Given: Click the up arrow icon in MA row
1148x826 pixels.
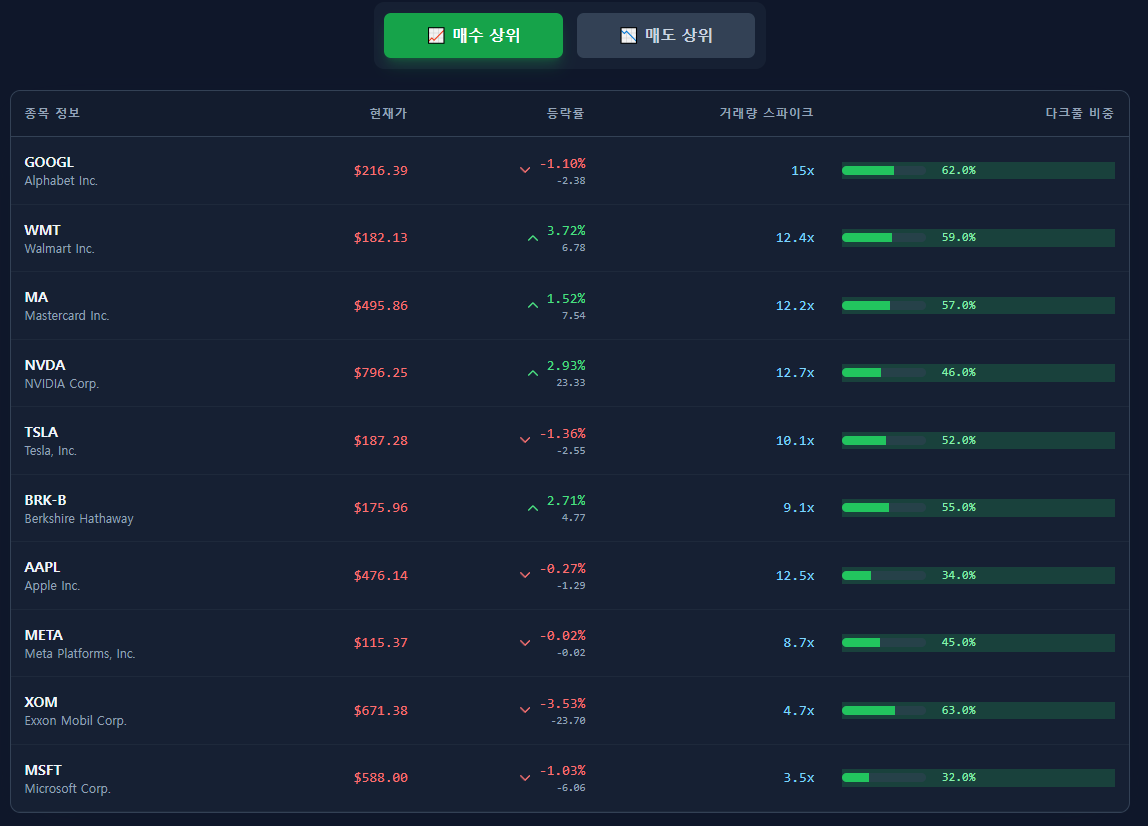Looking at the screenshot, I should 533,305.
